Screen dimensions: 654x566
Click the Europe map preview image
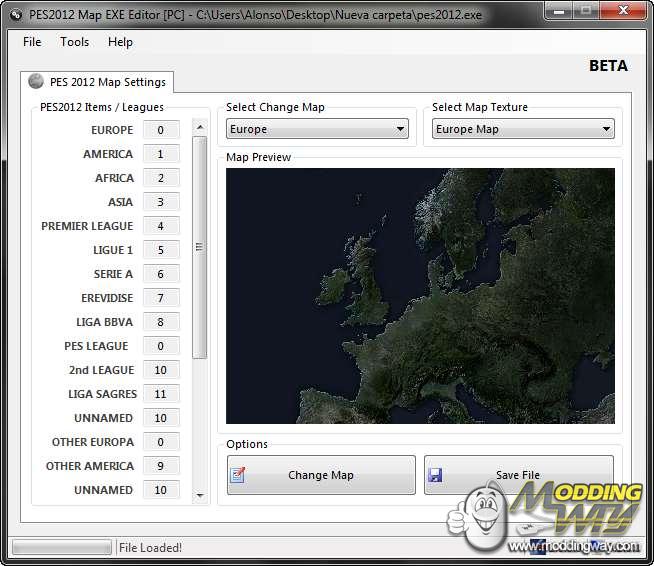[420, 295]
